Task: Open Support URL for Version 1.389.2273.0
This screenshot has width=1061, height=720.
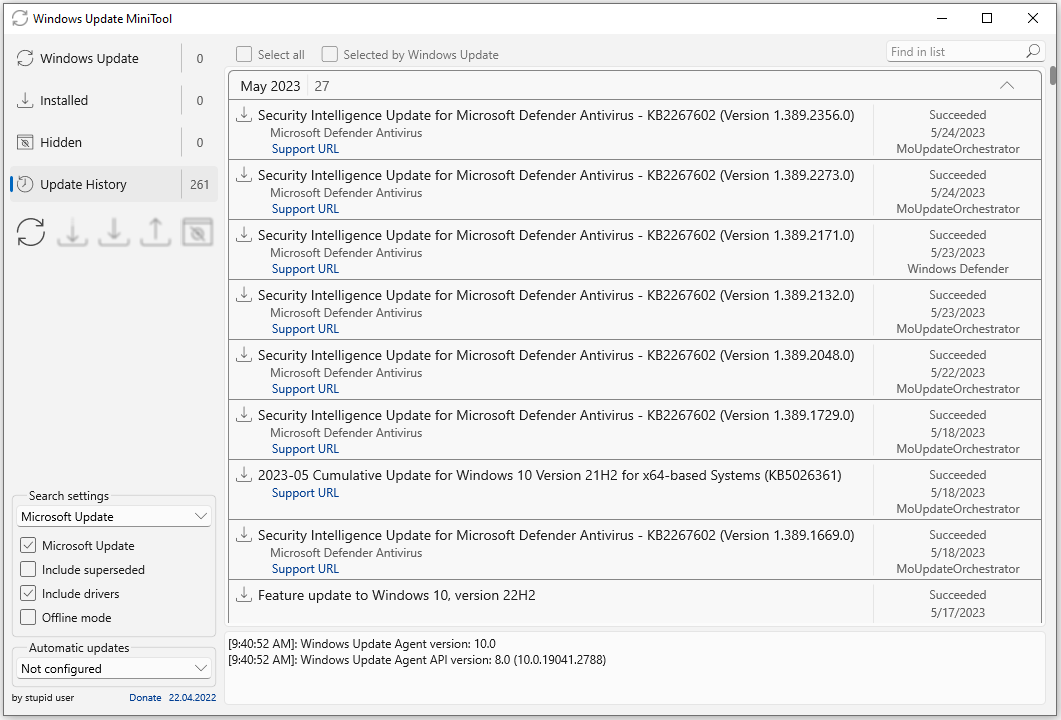Action: point(305,209)
